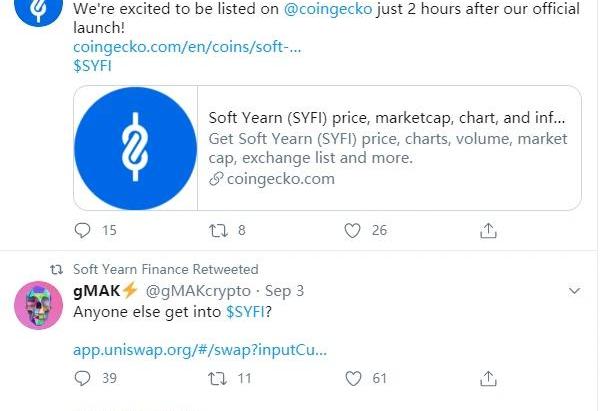Retweet the coingecko listing tweet
610x411 pixels.
[218, 230]
